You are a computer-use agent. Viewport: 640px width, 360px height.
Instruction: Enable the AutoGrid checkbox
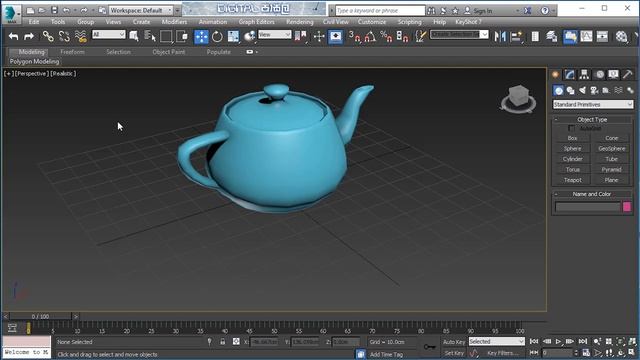[x=571, y=128]
